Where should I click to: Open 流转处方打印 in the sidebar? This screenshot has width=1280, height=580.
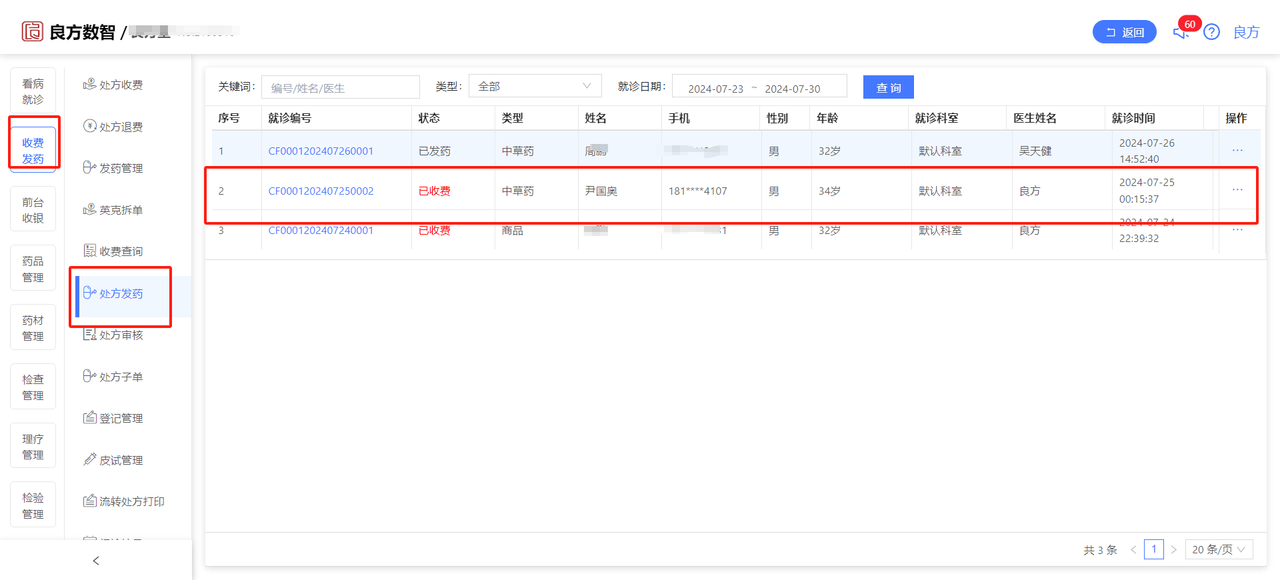pos(124,502)
